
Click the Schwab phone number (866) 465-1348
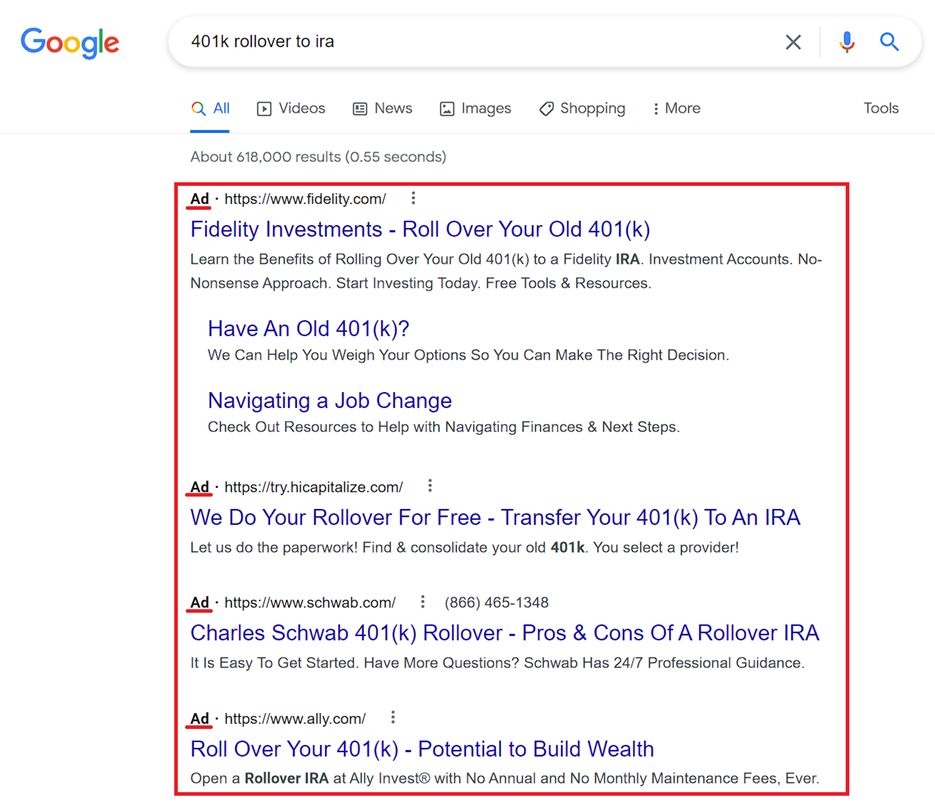pos(496,603)
